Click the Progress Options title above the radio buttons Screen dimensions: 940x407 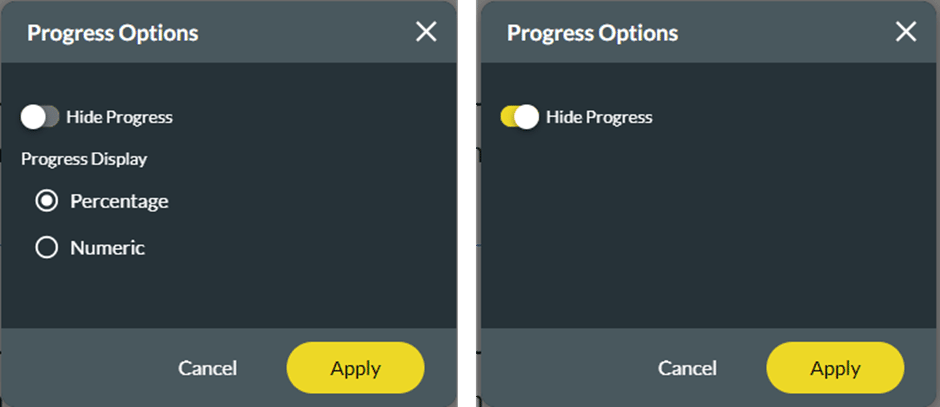113,33
